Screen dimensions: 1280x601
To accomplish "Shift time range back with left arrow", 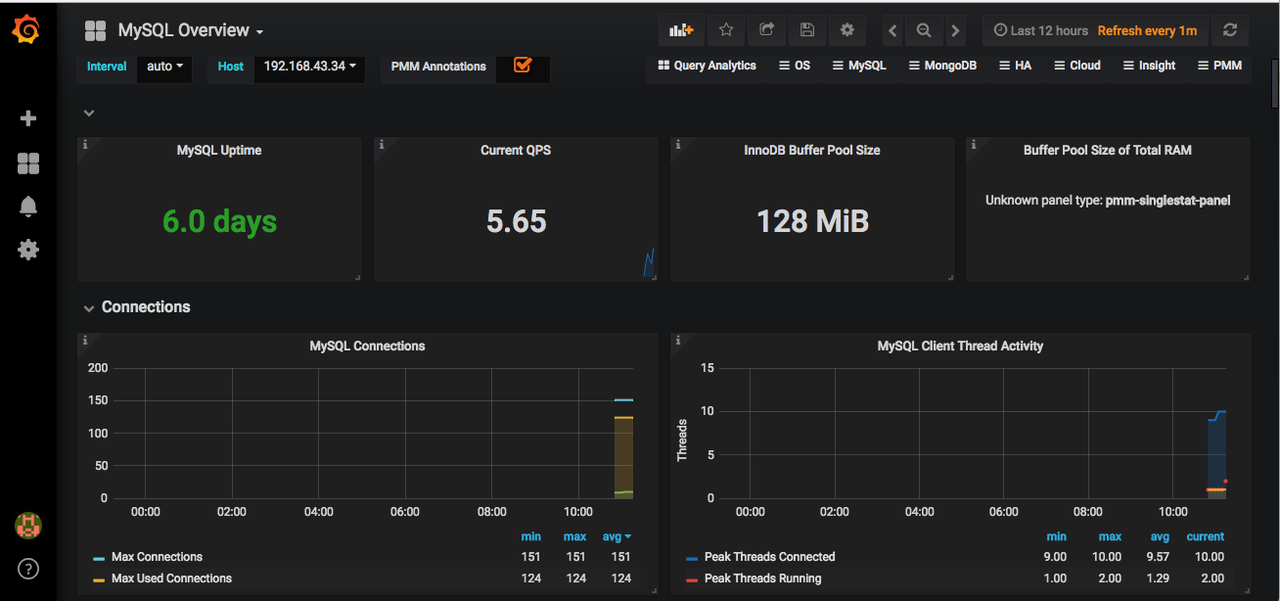I will point(893,31).
